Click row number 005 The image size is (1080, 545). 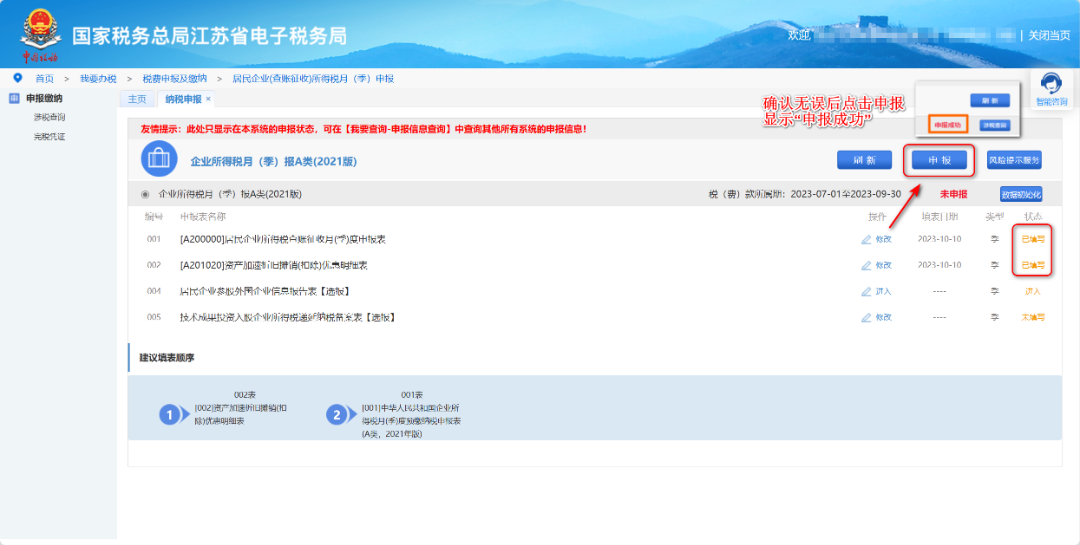tap(153, 318)
